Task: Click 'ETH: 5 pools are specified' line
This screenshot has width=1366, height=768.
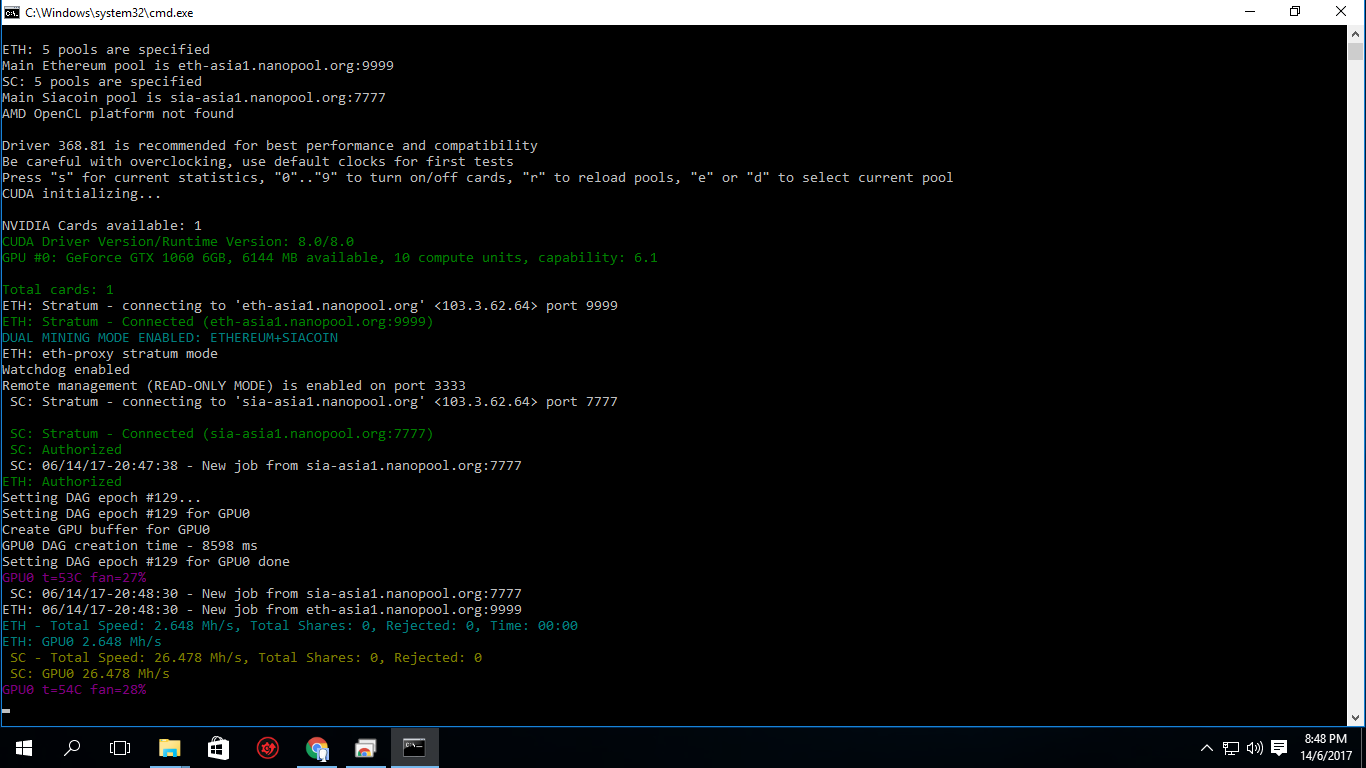Action: tap(106, 50)
